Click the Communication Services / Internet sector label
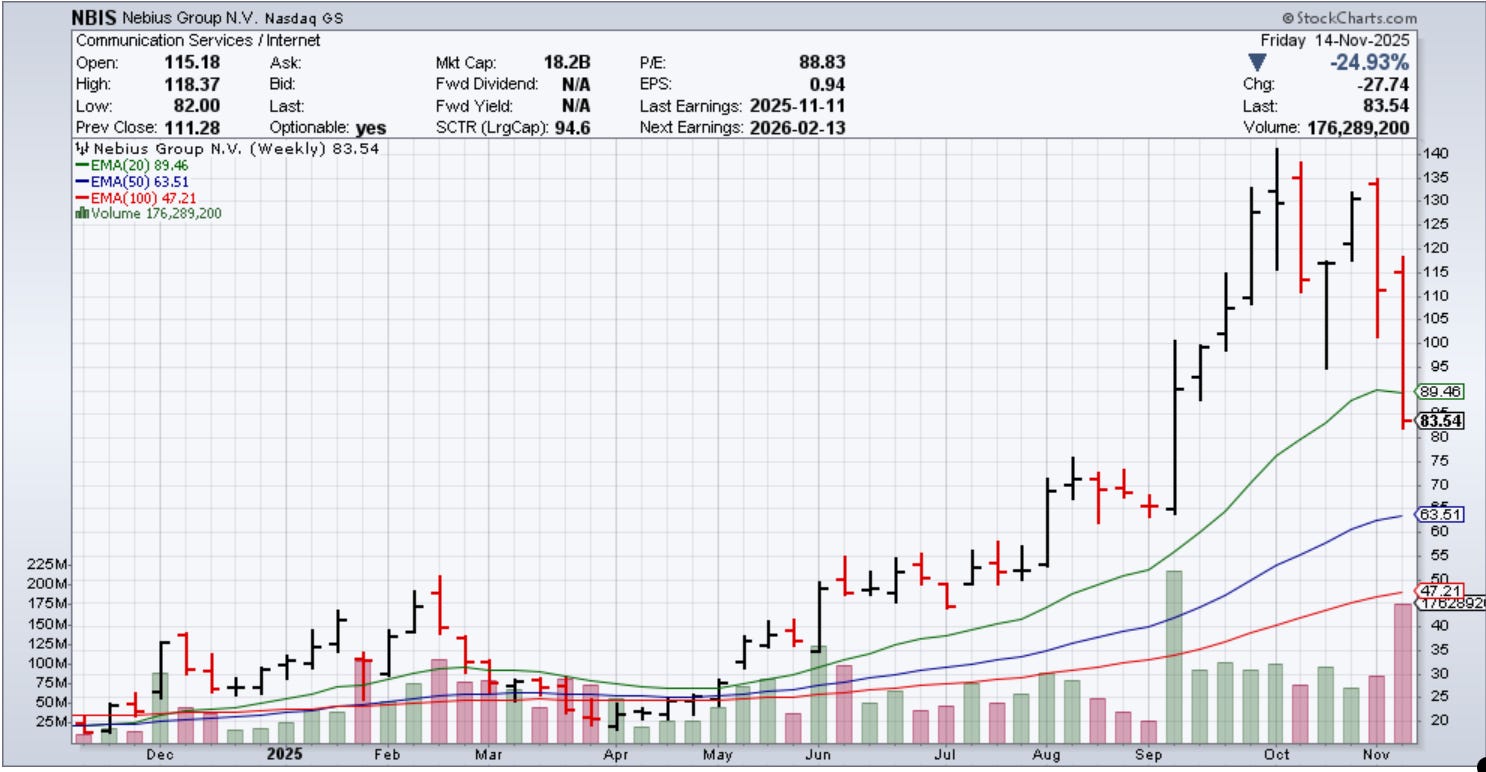This screenshot has height=772, width=1486. click(199, 40)
